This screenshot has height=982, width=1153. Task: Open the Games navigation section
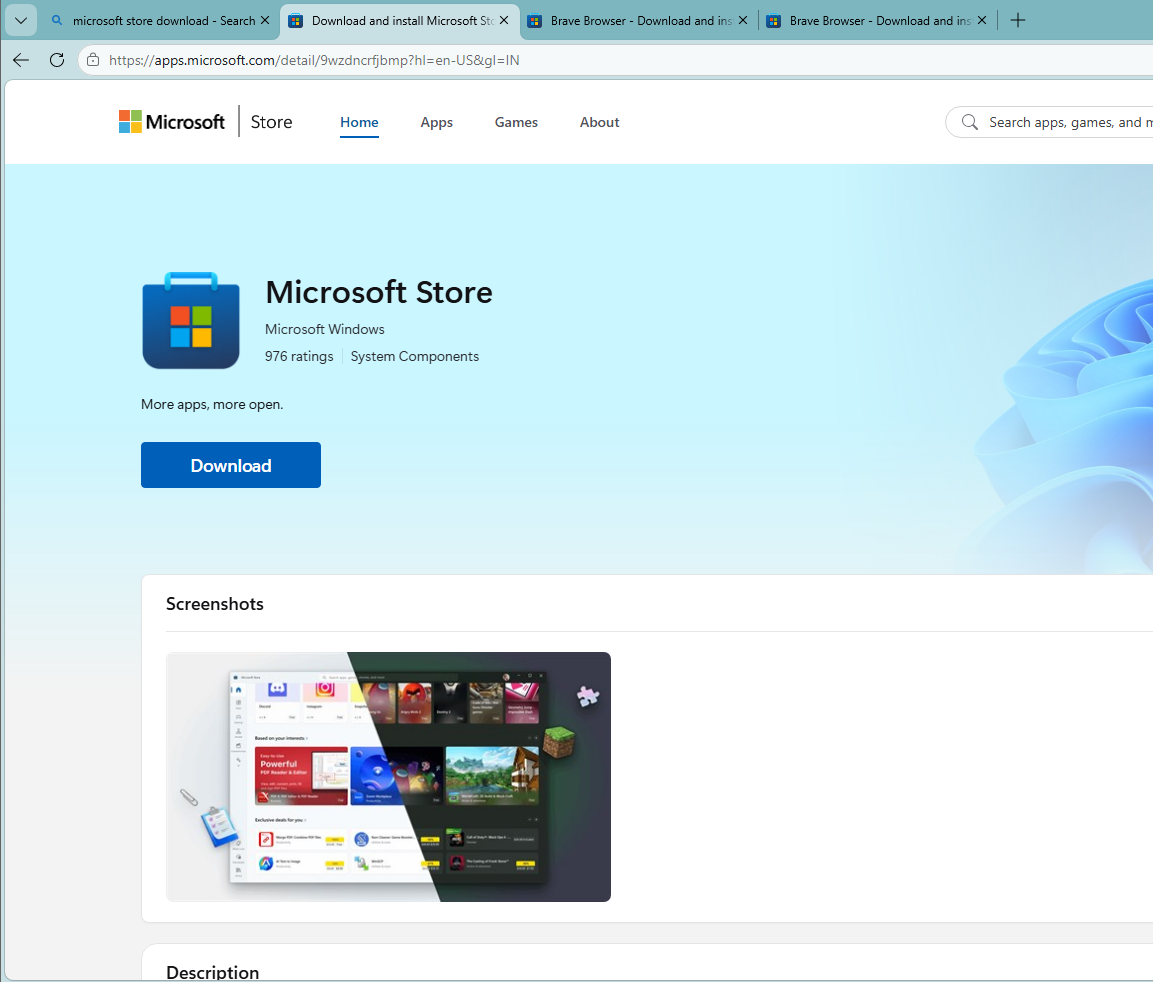pyautogui.click(x=516, y=122)
